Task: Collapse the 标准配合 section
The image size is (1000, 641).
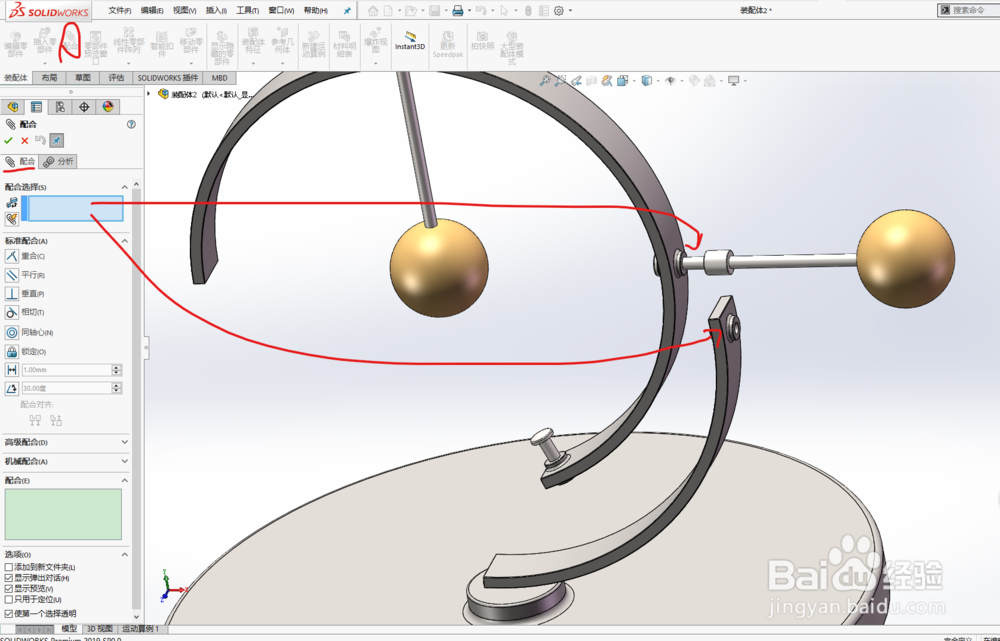Action: (124, 241)
